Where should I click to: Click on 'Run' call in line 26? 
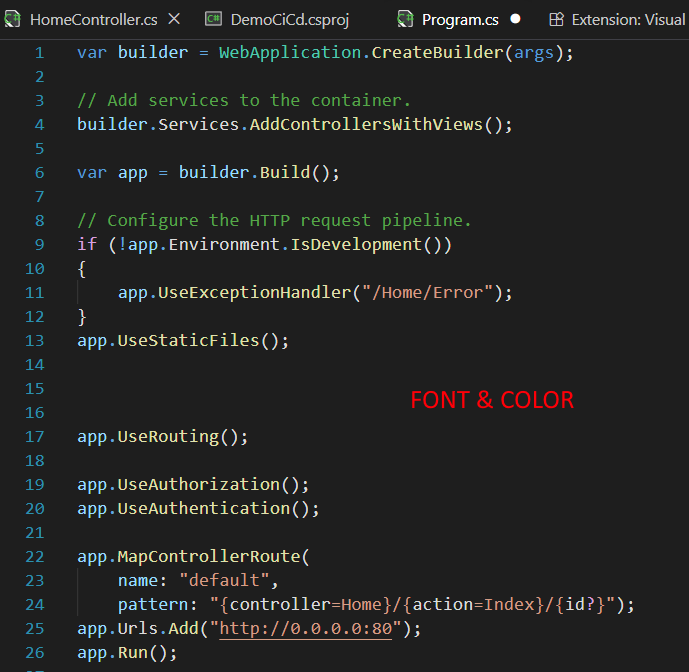[132, 653]
